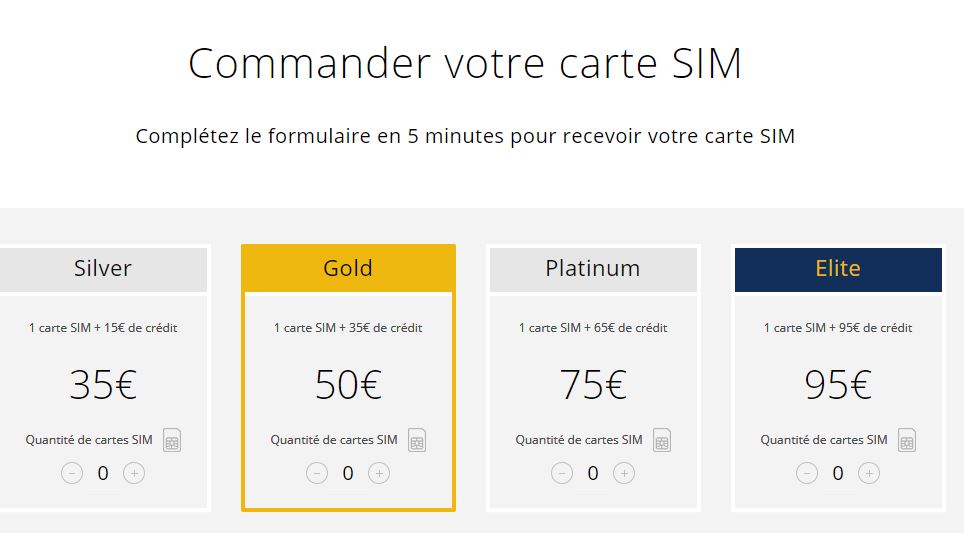Viewport: 964px width, 533px height.
Task: Decrease Platinum SIM card quantity with minus
Action: coord(562,473)
